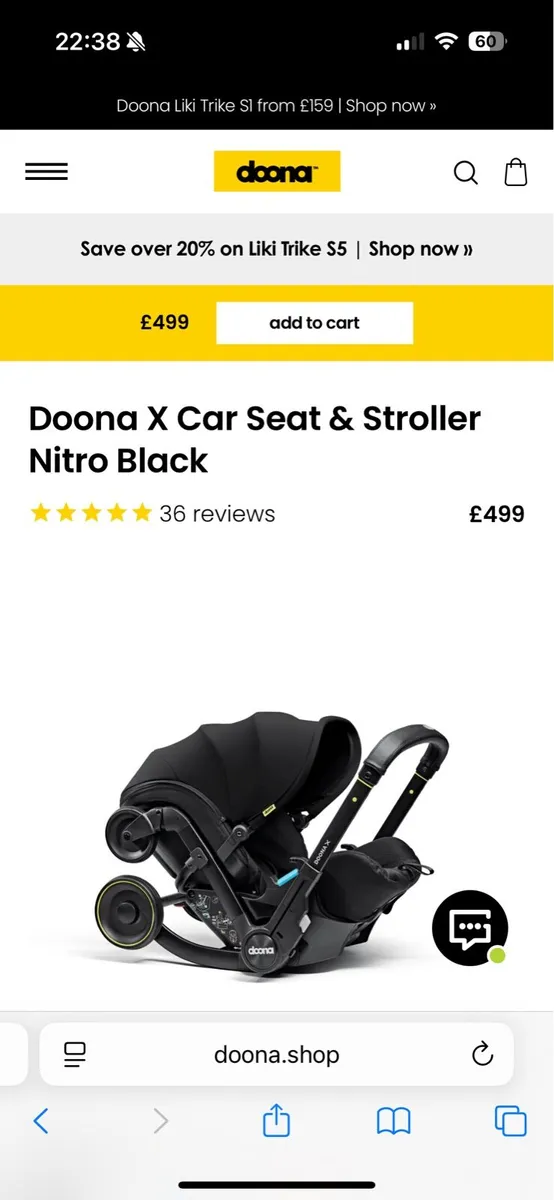Open Safari page settings reader icon
554x1200 pixels.
(74, 1053)
